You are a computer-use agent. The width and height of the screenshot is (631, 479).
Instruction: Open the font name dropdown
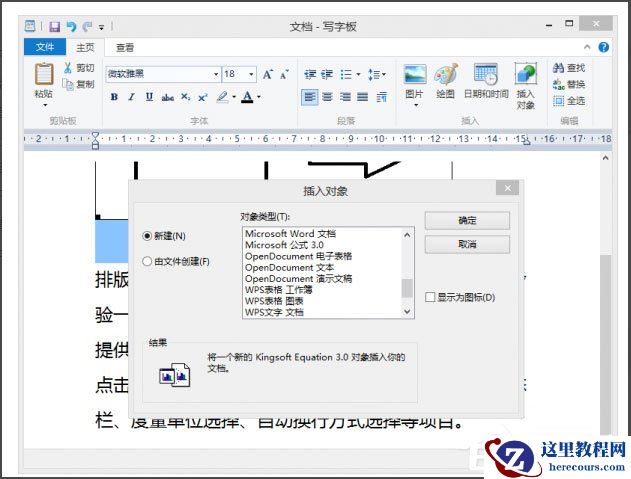click(216, 74)
